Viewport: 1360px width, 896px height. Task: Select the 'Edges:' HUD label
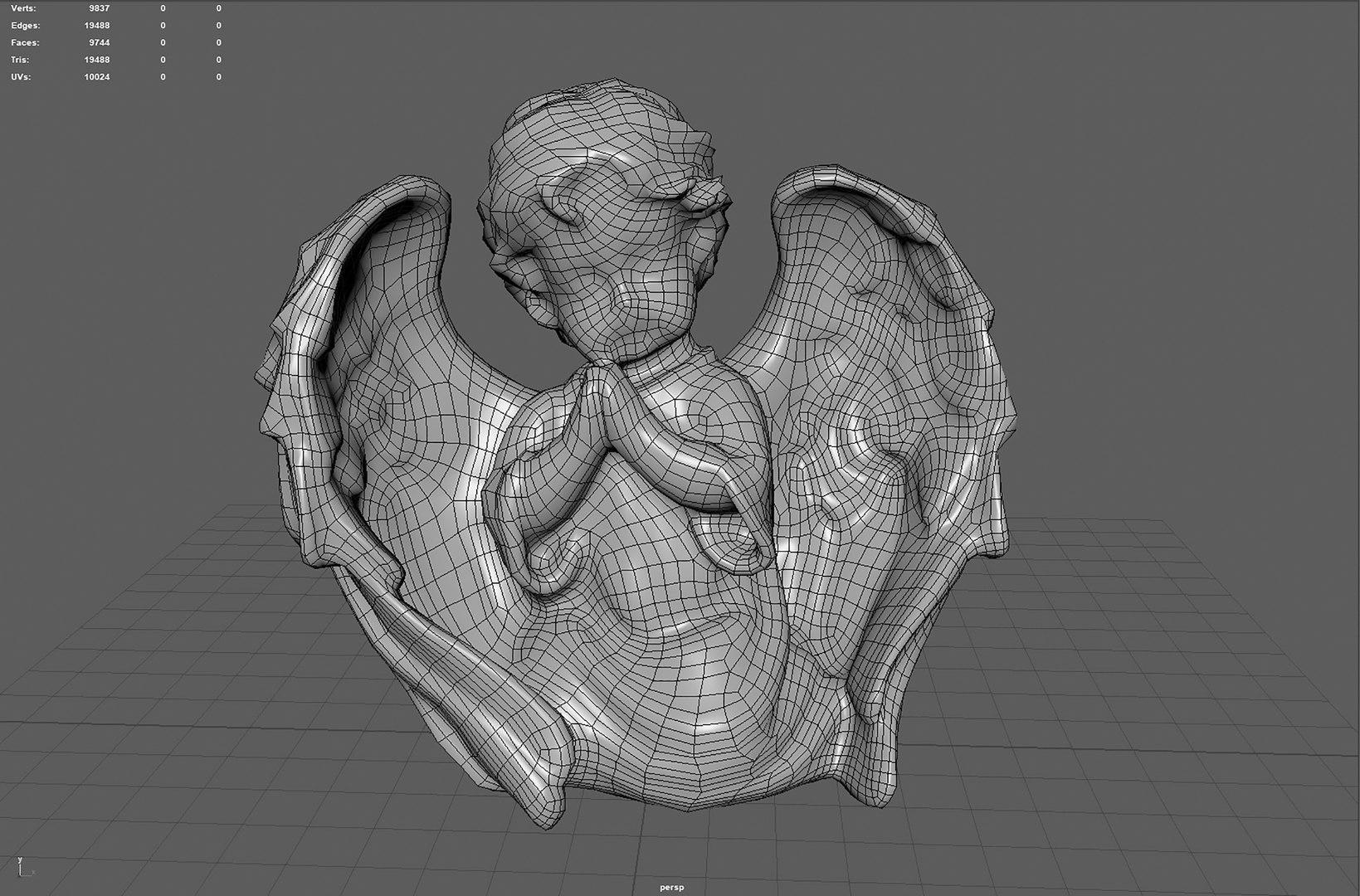tap(25, 26)
